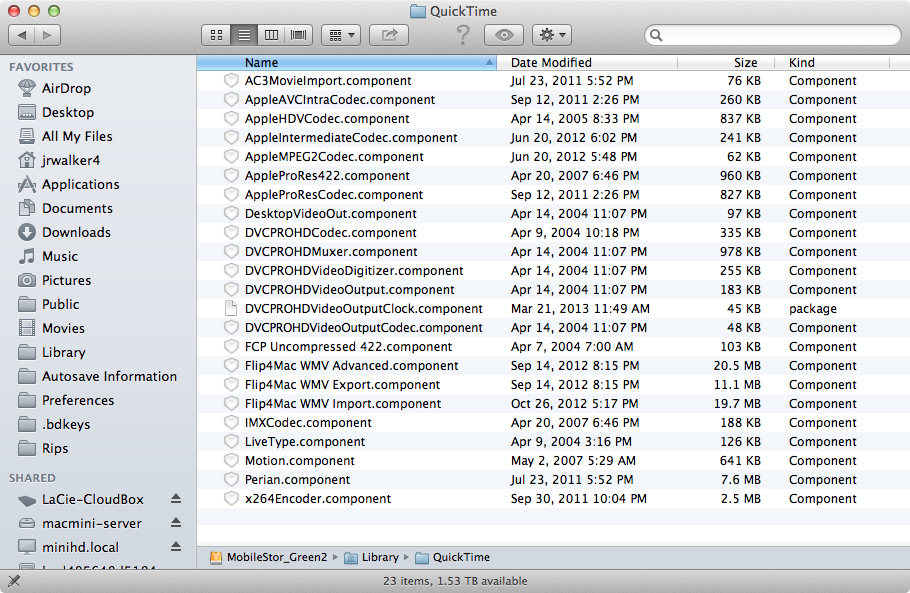This screenshot has width=910, height=593.
Task: Eject LaCie-CloudBox
Action: coord(176,499)
